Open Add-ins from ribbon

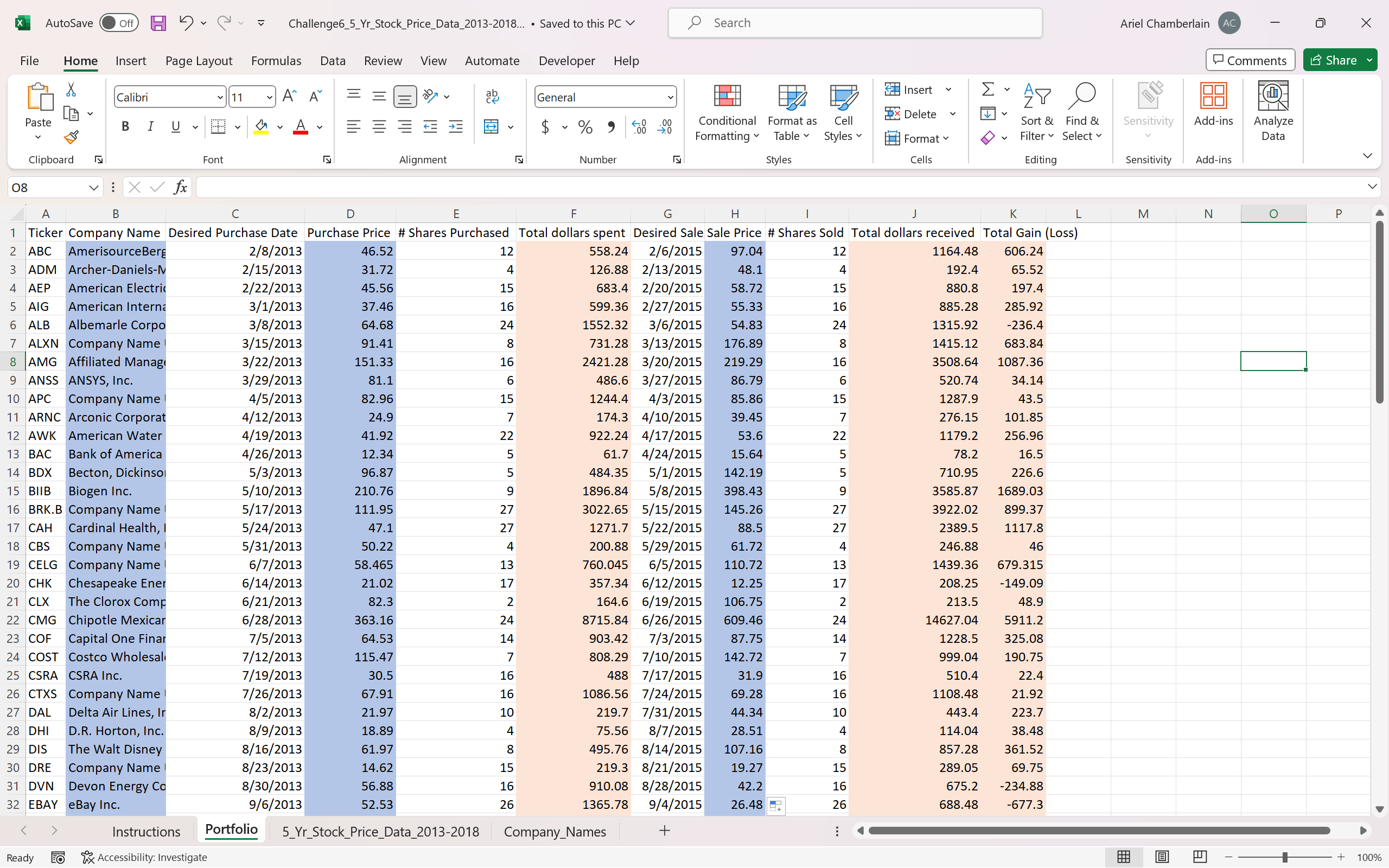point(1213,105)
